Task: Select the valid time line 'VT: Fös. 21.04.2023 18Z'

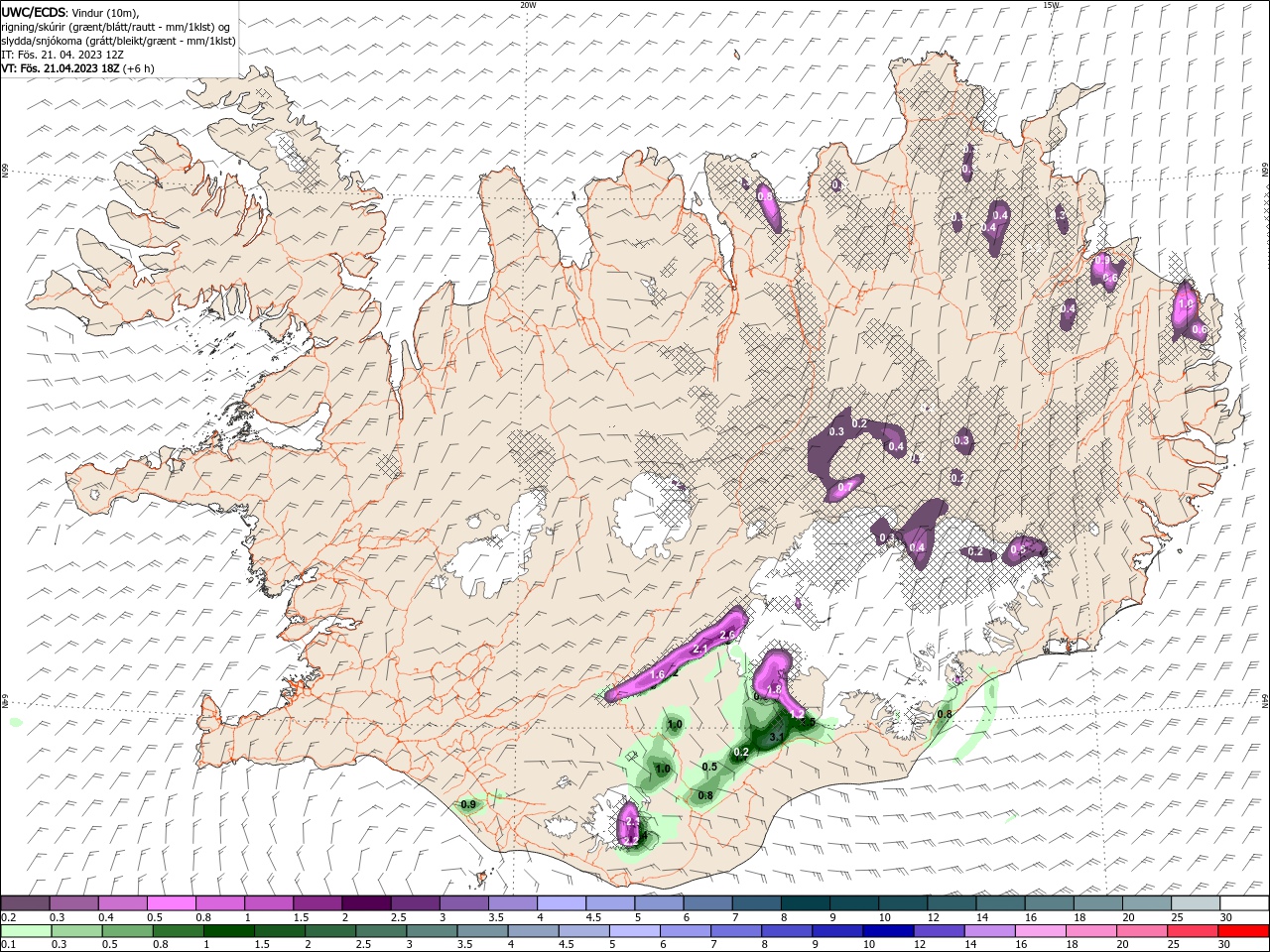Action: pos(62,68)
